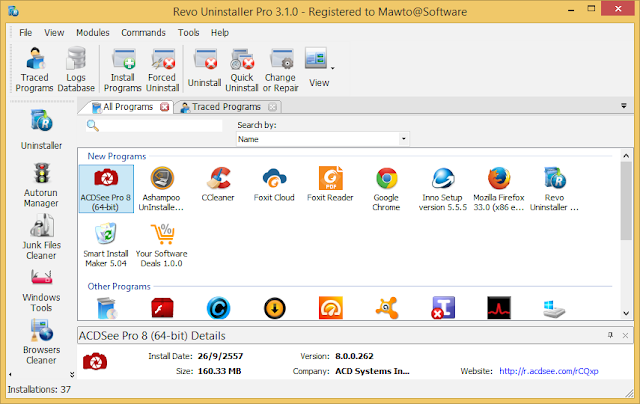Open Junk Files Cleaner in the sidebar
The width and height of the screenshot is (640, 404).
point(41,237)
